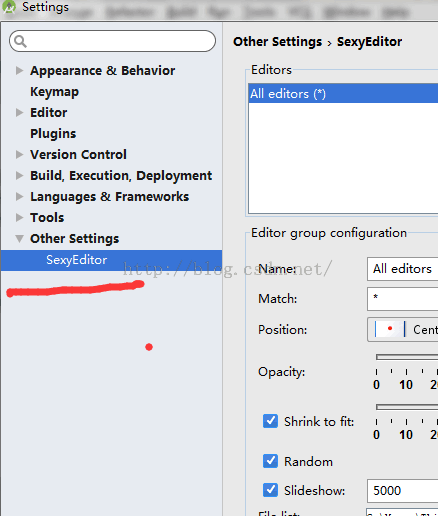The height and width of the screenshot is (516, 438).
Task: Click the Name text field
Action: point(403,269)
